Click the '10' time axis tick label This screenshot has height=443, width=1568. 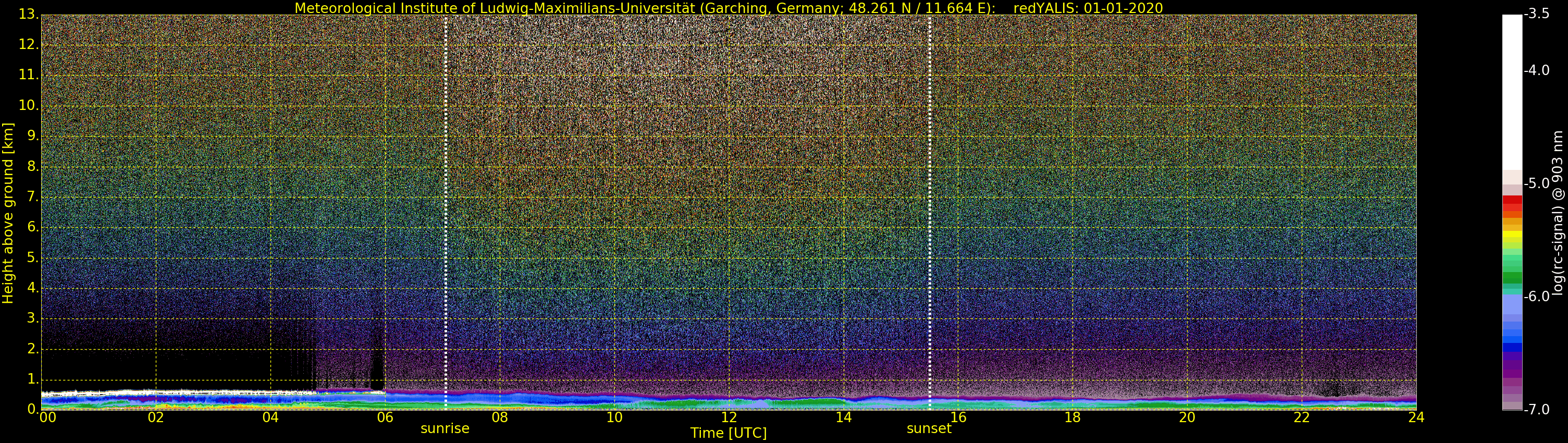614,417
